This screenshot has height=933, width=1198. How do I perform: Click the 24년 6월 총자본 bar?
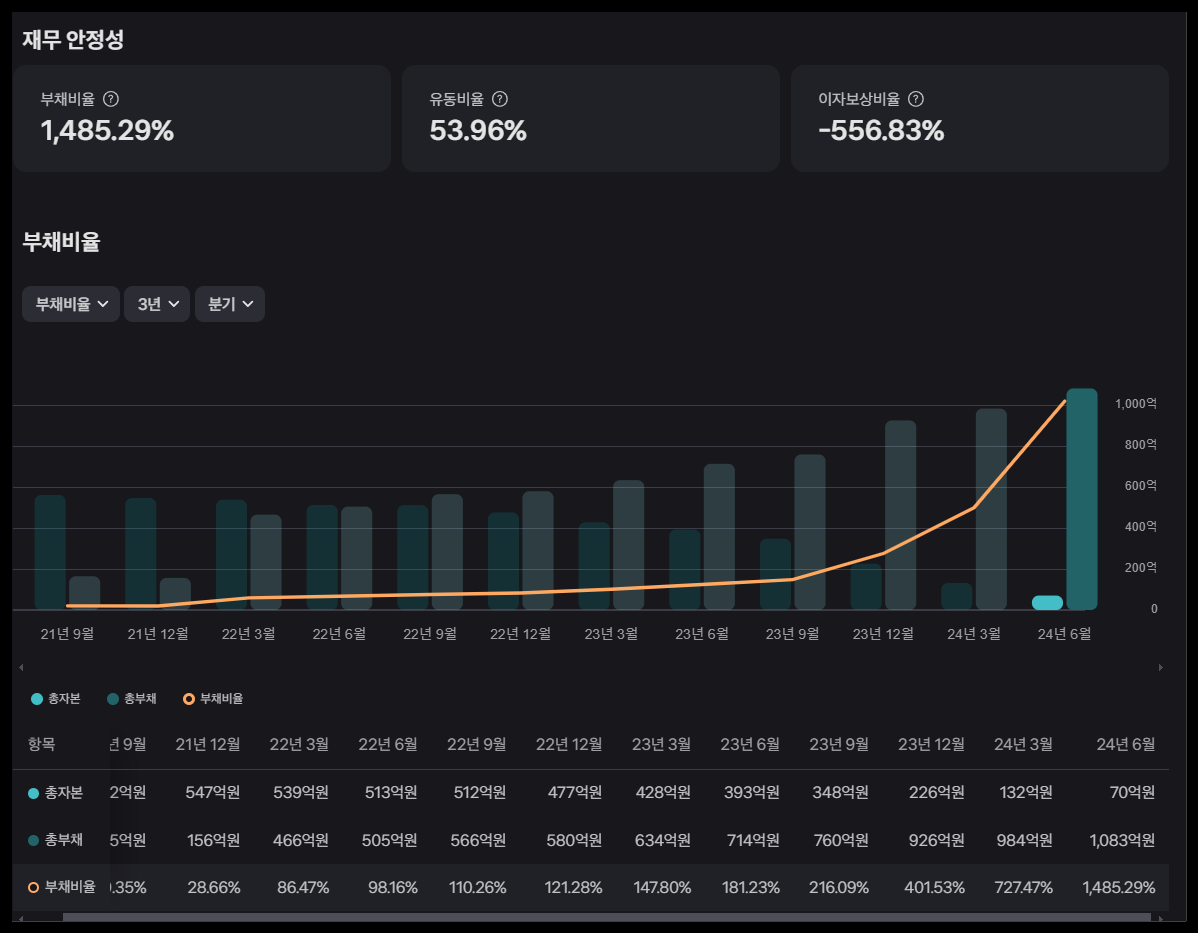coord(1047,602)
